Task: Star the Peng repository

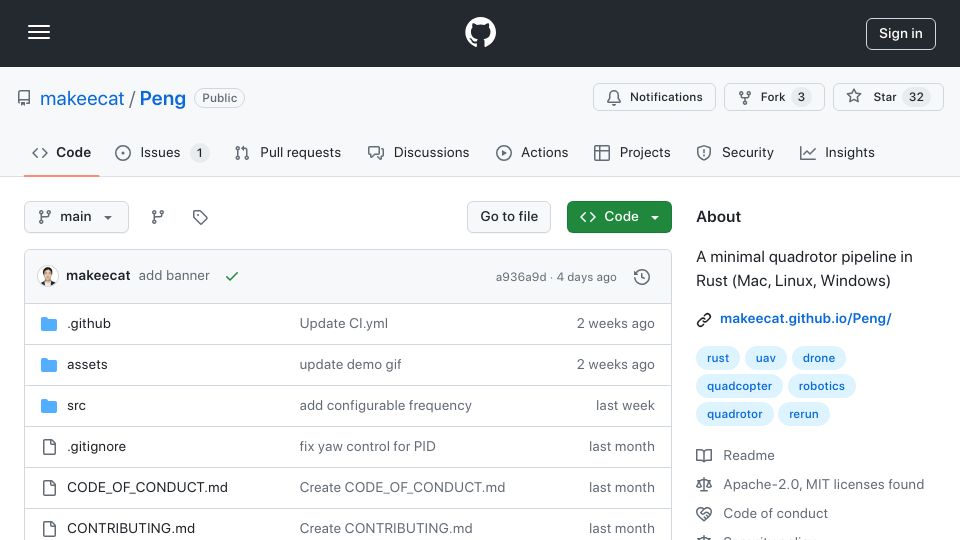Action: coord(888,97)
